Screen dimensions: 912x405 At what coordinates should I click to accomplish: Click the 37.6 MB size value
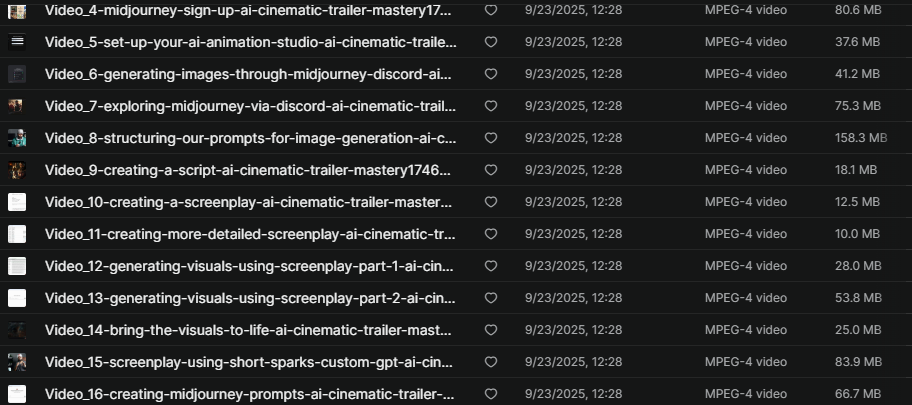[x=857, y=42]
